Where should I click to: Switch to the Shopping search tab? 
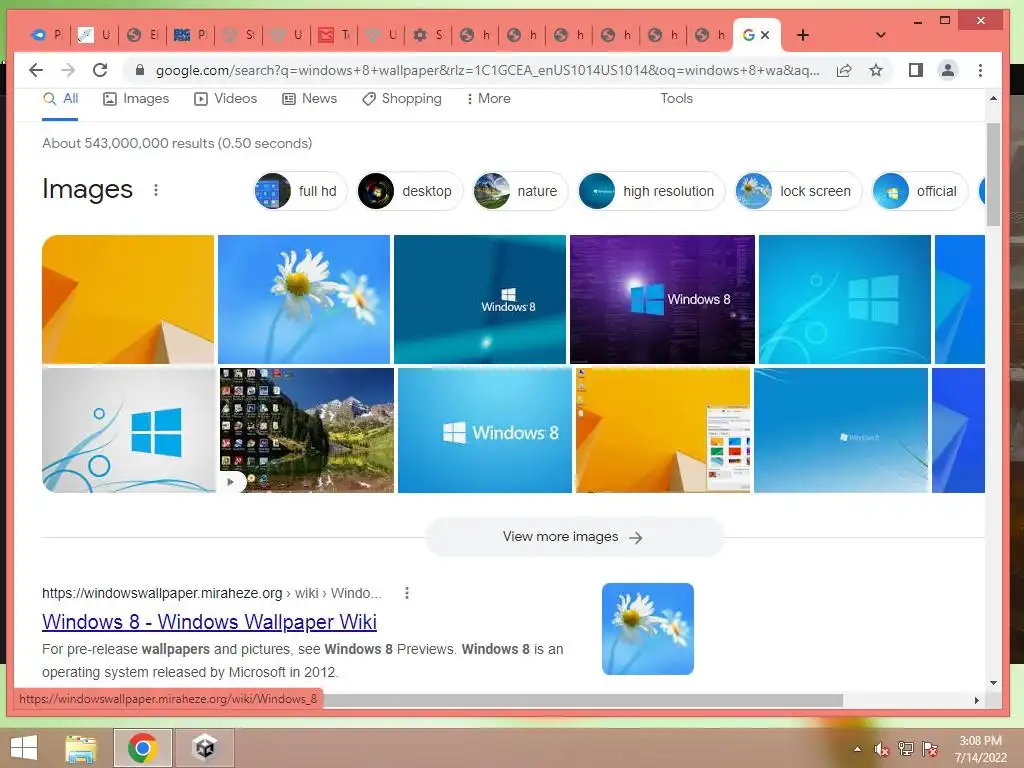click(402, 99)
